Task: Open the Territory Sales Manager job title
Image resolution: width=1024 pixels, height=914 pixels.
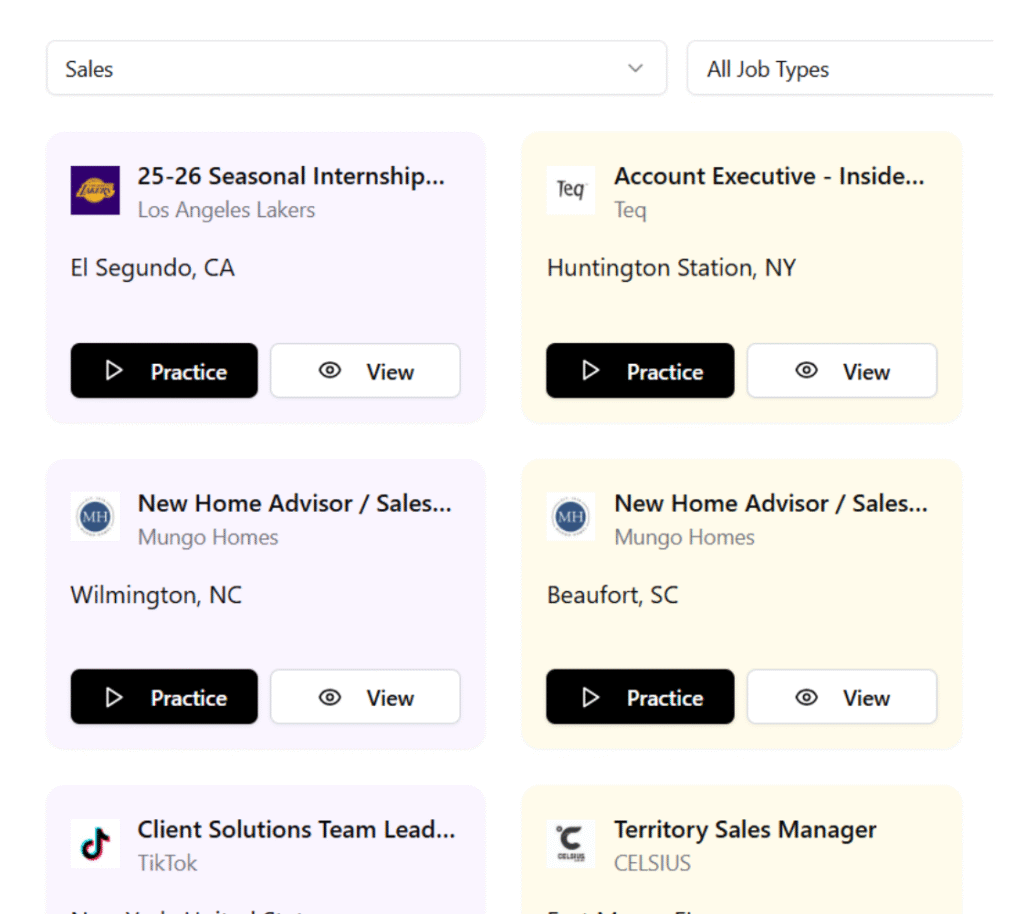Action: click(x=745, y=830)
